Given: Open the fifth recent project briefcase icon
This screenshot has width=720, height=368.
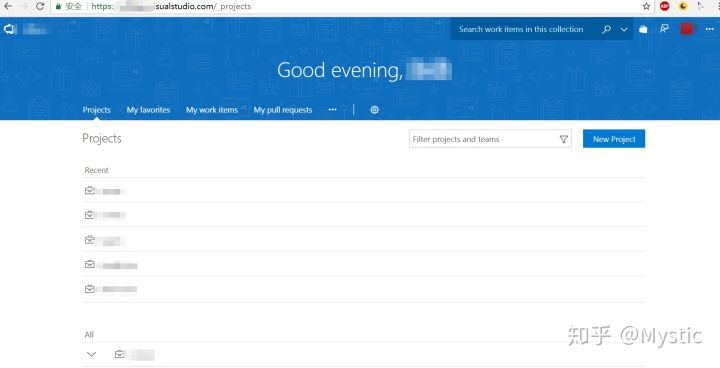Looking at the screenshot, I should point(90,289).
